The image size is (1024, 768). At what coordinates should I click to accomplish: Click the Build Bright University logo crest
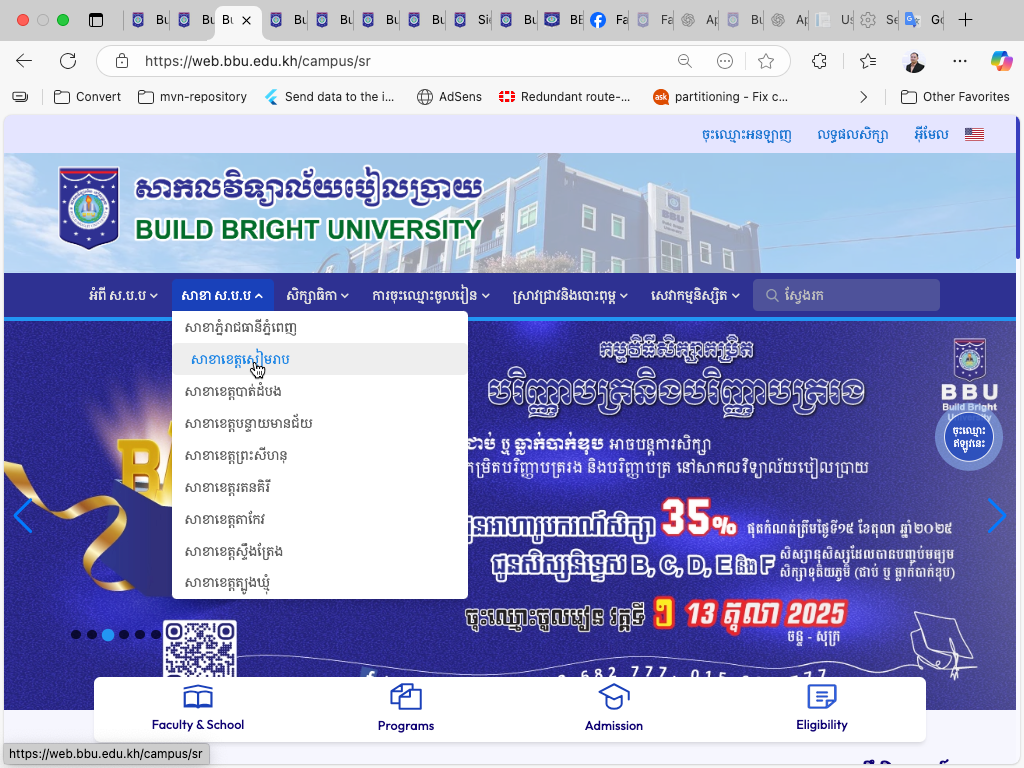point(89,208)
